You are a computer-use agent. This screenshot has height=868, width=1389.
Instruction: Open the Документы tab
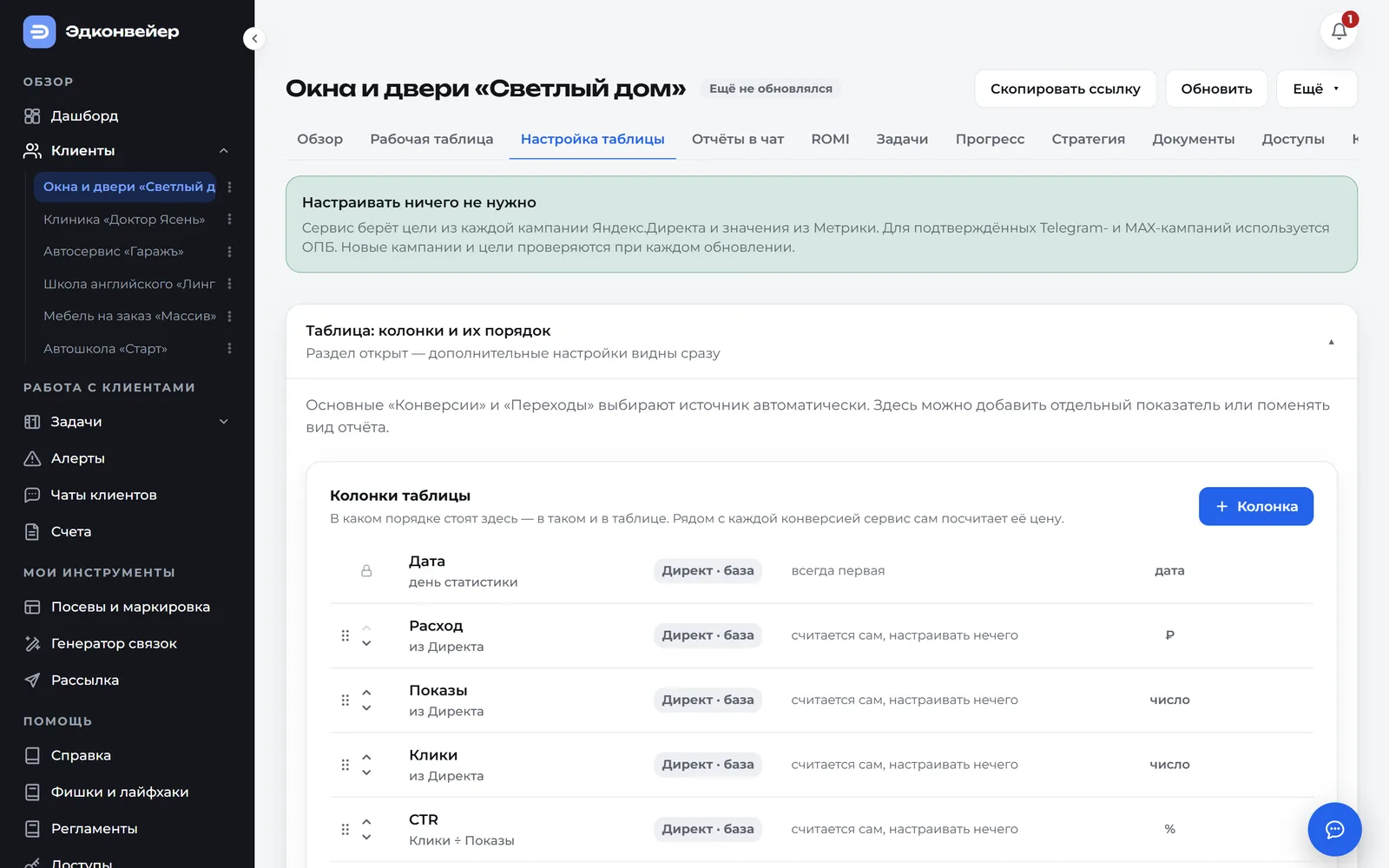coord(1193,139)
